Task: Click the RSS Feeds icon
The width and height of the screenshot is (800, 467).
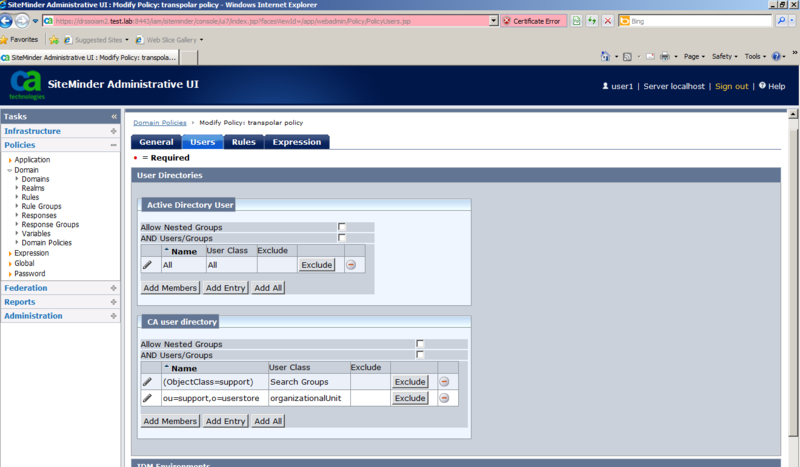Action: (628, 57)
